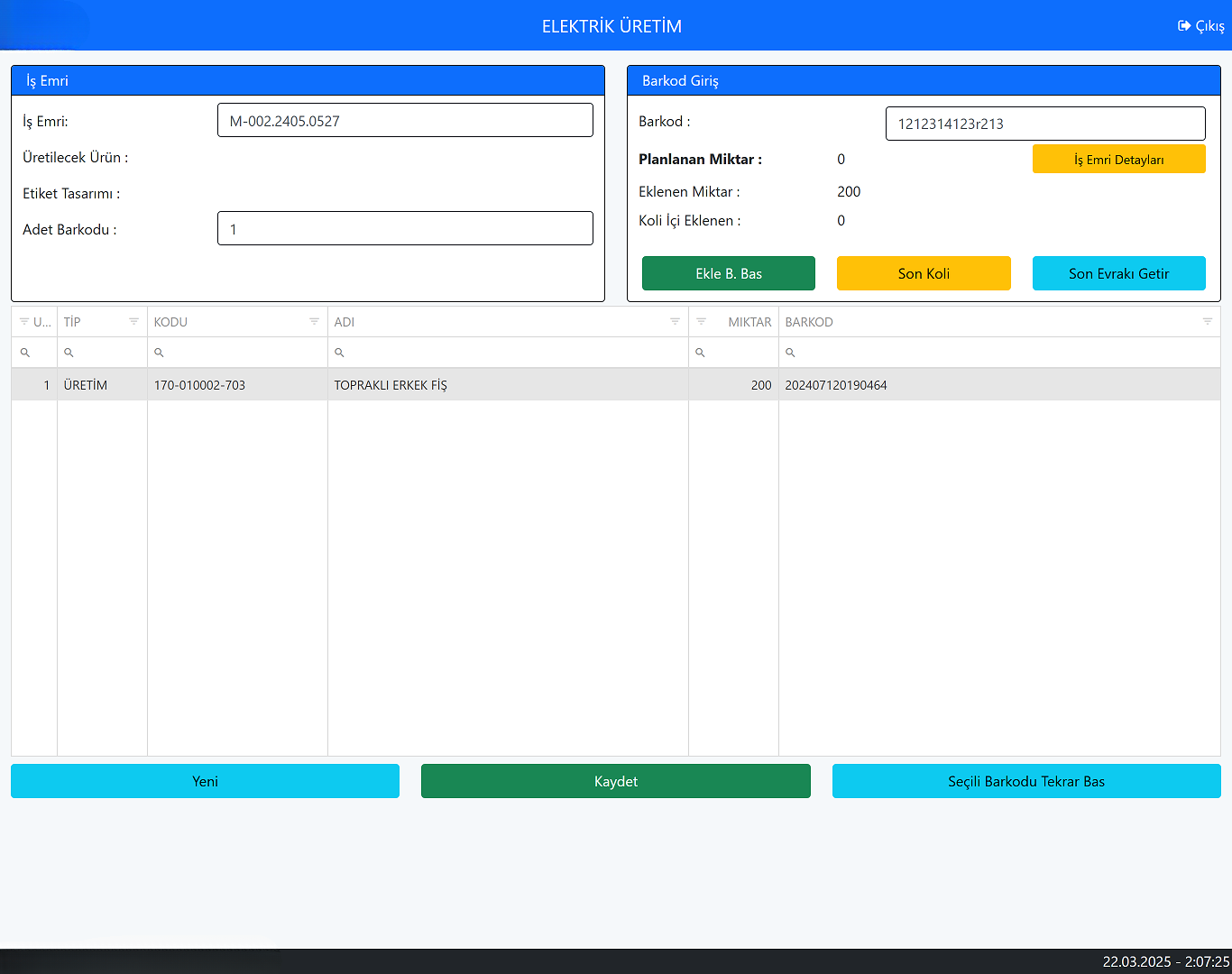Image resolution: width=1232 pixels, height=974 pixels.
Task: Open the filter icon of BARKOD column
Action: (1207, 322)
